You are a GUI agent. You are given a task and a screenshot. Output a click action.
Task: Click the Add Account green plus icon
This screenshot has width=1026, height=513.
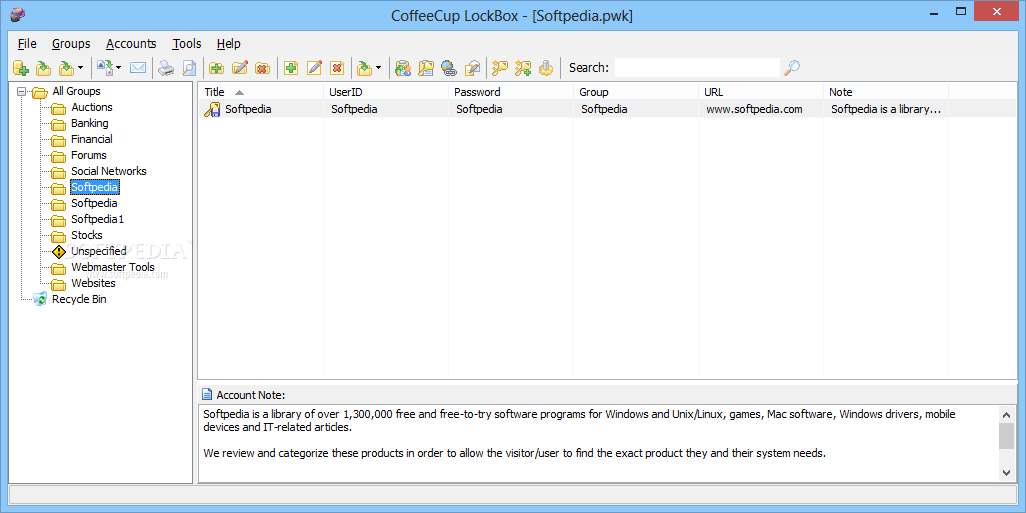pos(291,67)
